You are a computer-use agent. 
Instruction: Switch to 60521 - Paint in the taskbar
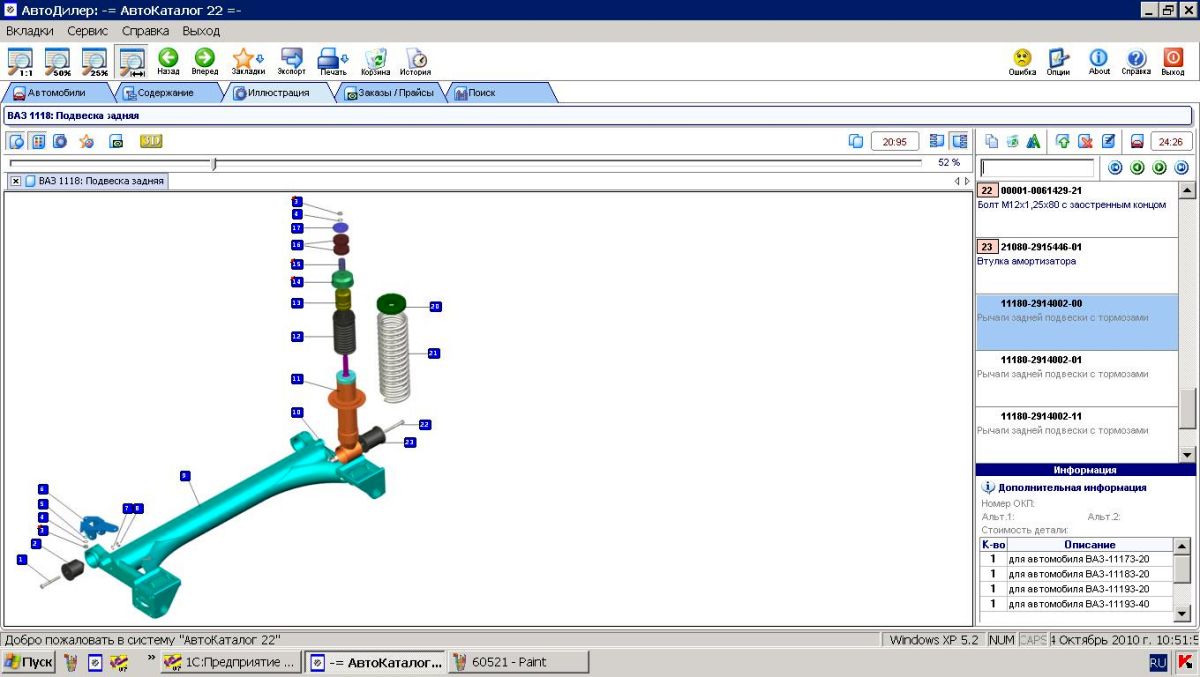point(518,662)
